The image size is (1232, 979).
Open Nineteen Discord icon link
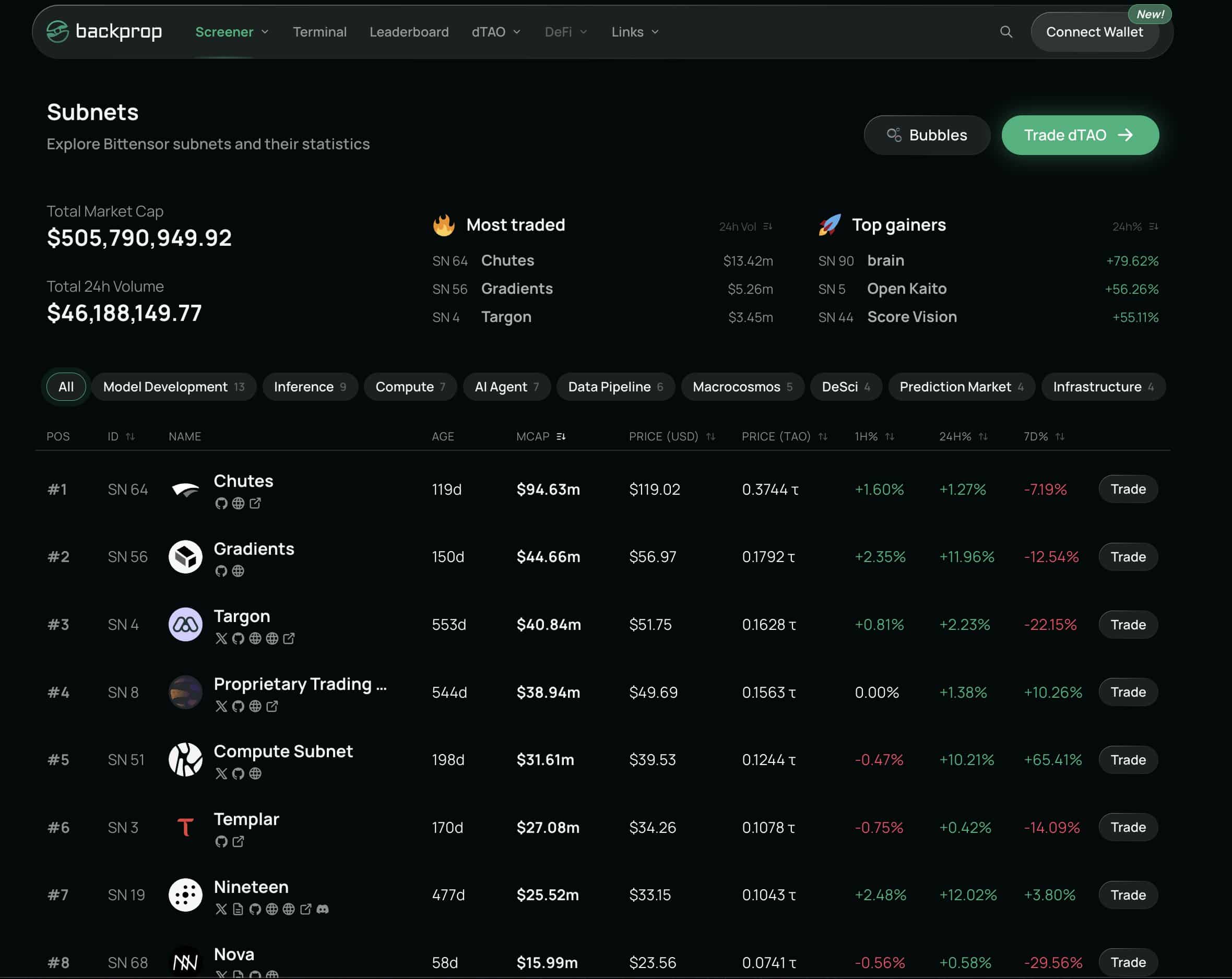[323, 909]
